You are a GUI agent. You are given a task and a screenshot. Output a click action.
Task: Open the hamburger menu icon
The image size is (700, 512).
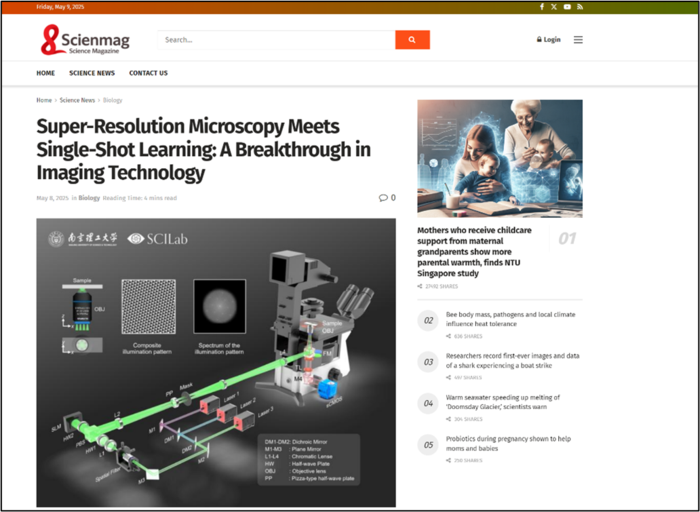[578, 40]
